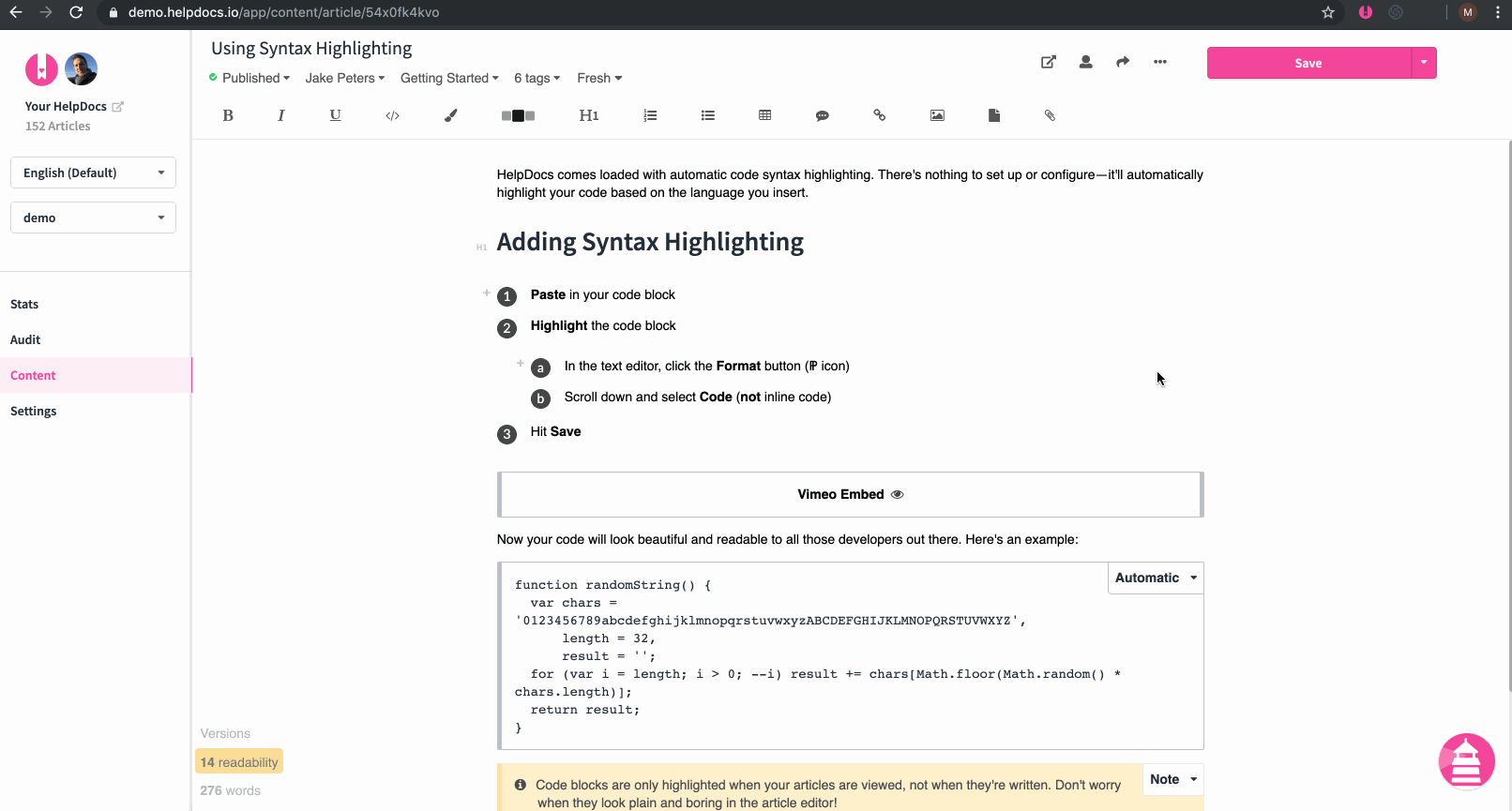Click the 14 readability badge
This screenshot has height=811, width=1512.
pyautogui.click(x=239, y=762)
